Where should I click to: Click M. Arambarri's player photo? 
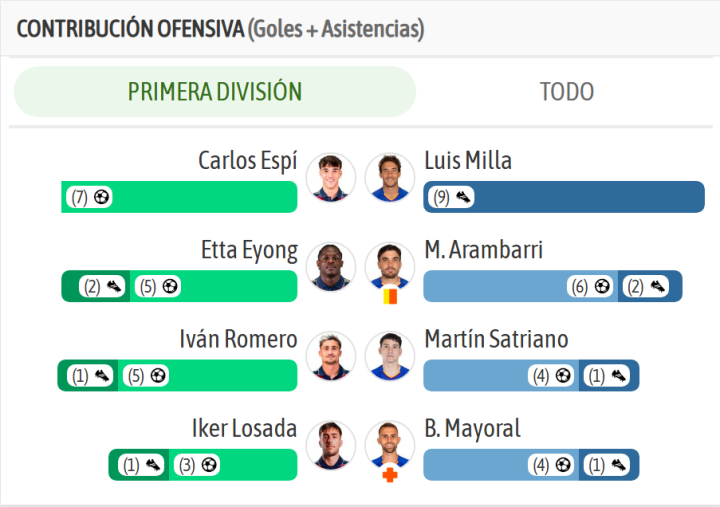pos(389,266)
